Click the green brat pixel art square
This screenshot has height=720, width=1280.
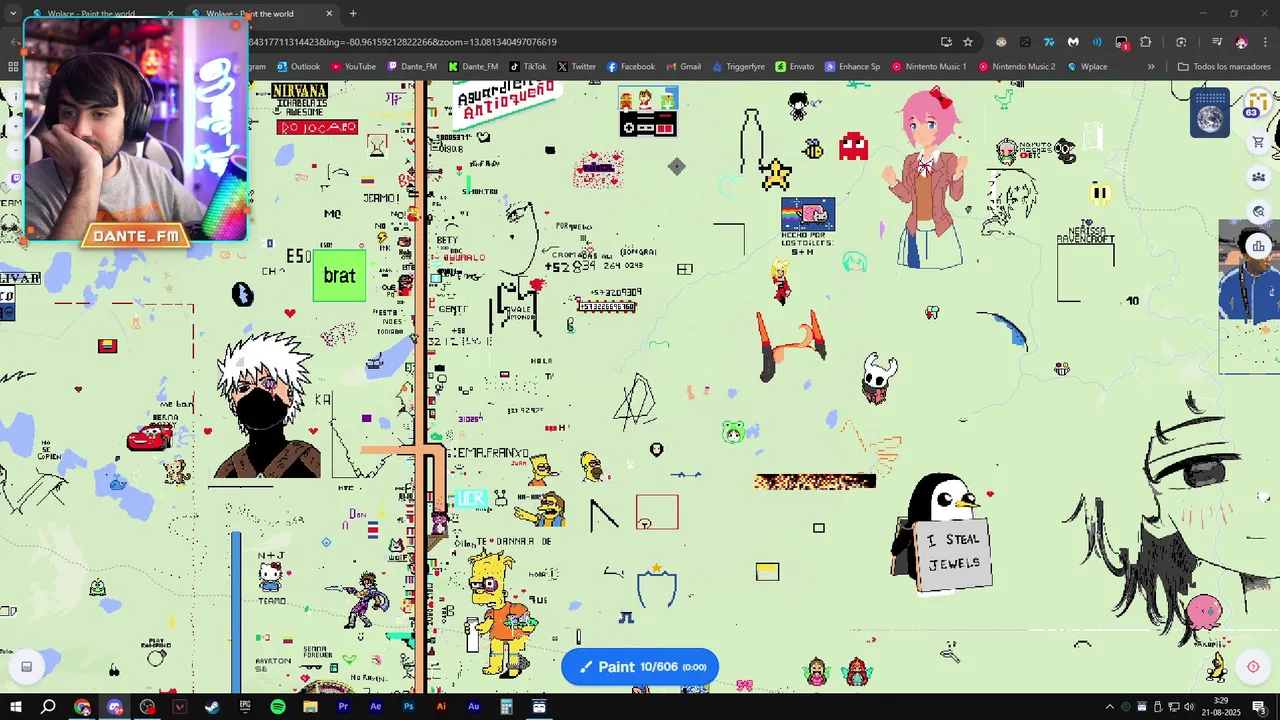pyautogui.click(x=339, y=276)
